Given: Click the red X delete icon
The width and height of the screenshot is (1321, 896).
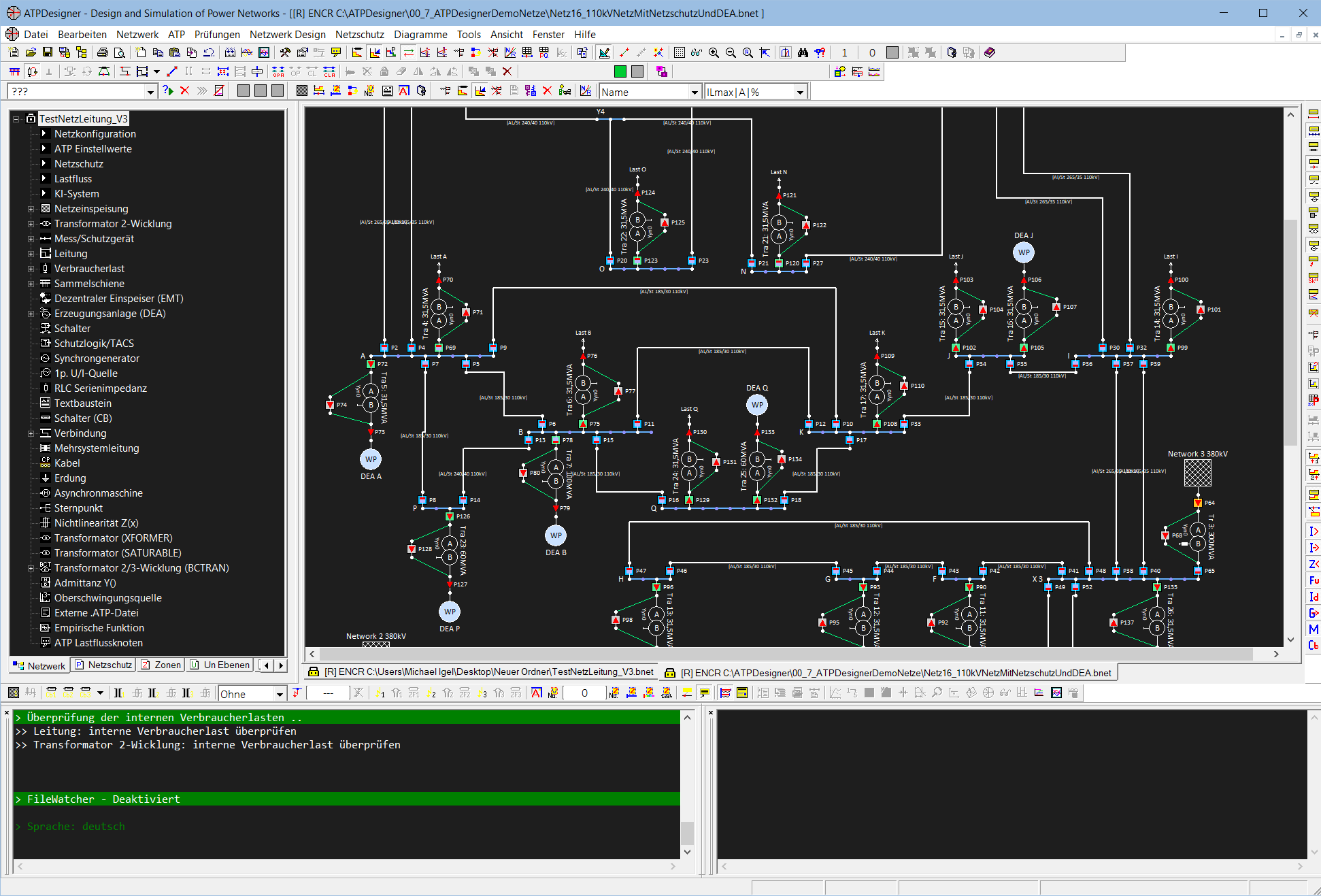Looking at the screenshot, I should (x=507, y=71).
